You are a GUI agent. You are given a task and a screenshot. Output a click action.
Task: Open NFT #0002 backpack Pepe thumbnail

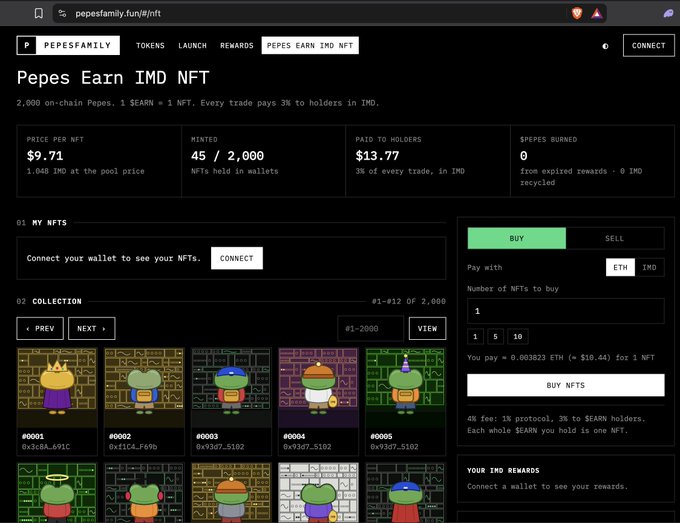[144, 388]
